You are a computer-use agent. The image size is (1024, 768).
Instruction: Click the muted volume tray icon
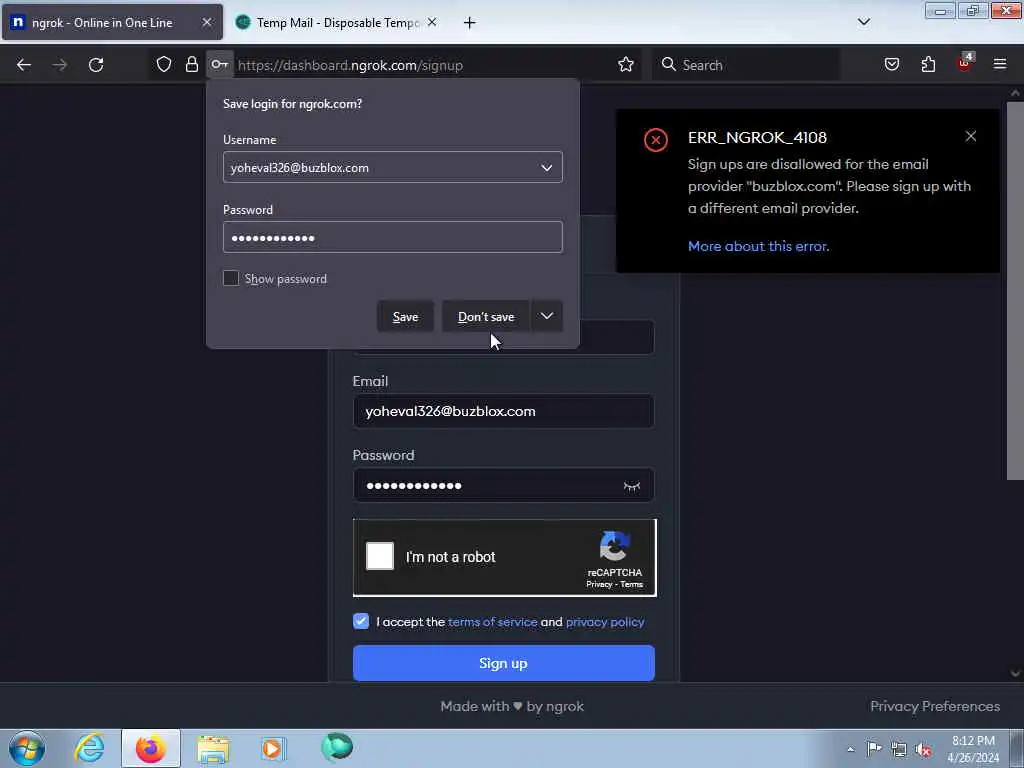[x=923, y=750]
